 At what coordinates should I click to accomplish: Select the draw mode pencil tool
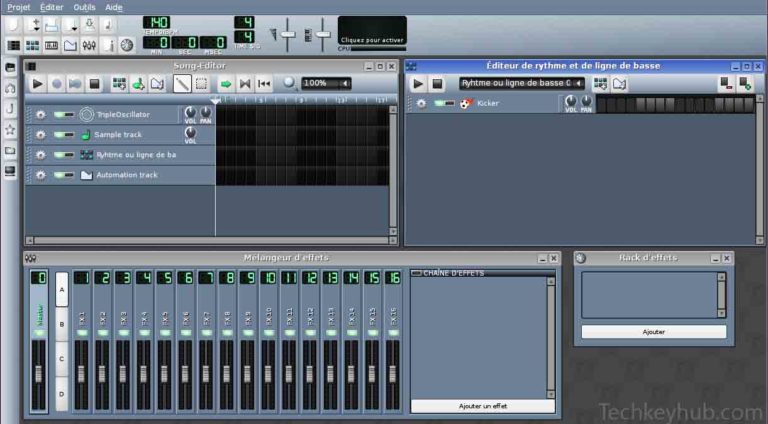(x=182, y=84)
